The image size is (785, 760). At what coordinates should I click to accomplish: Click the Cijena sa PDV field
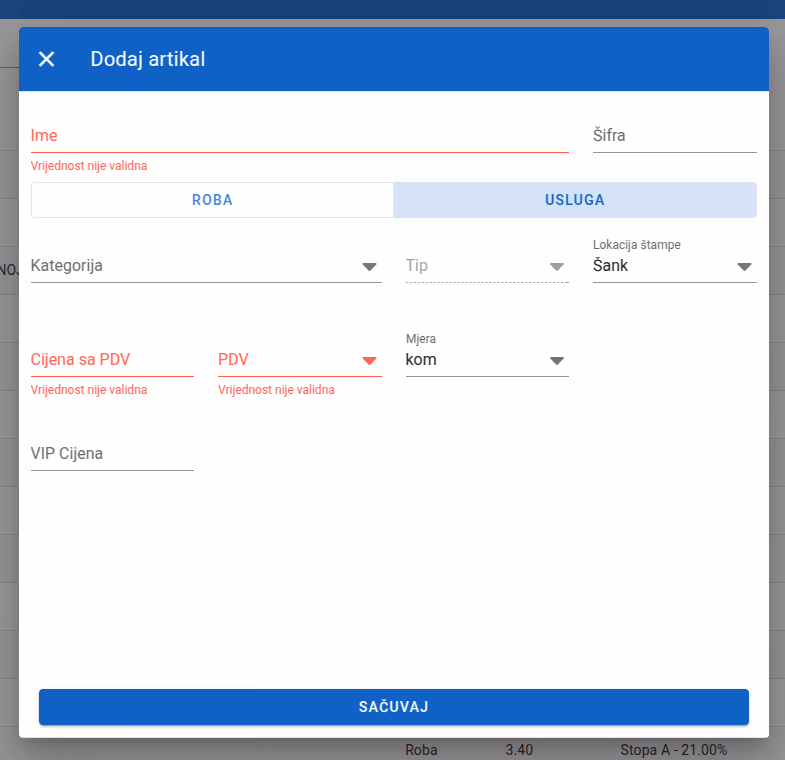(112, 360)
